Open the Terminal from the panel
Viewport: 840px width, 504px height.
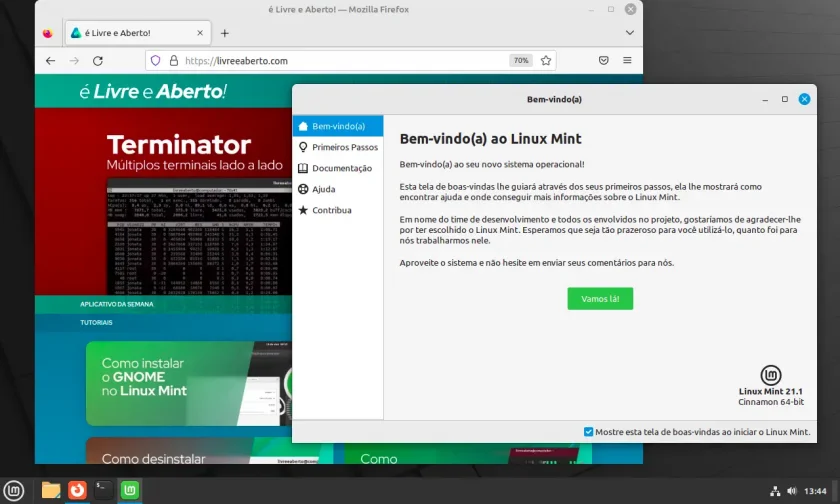[x=103, y=490]
